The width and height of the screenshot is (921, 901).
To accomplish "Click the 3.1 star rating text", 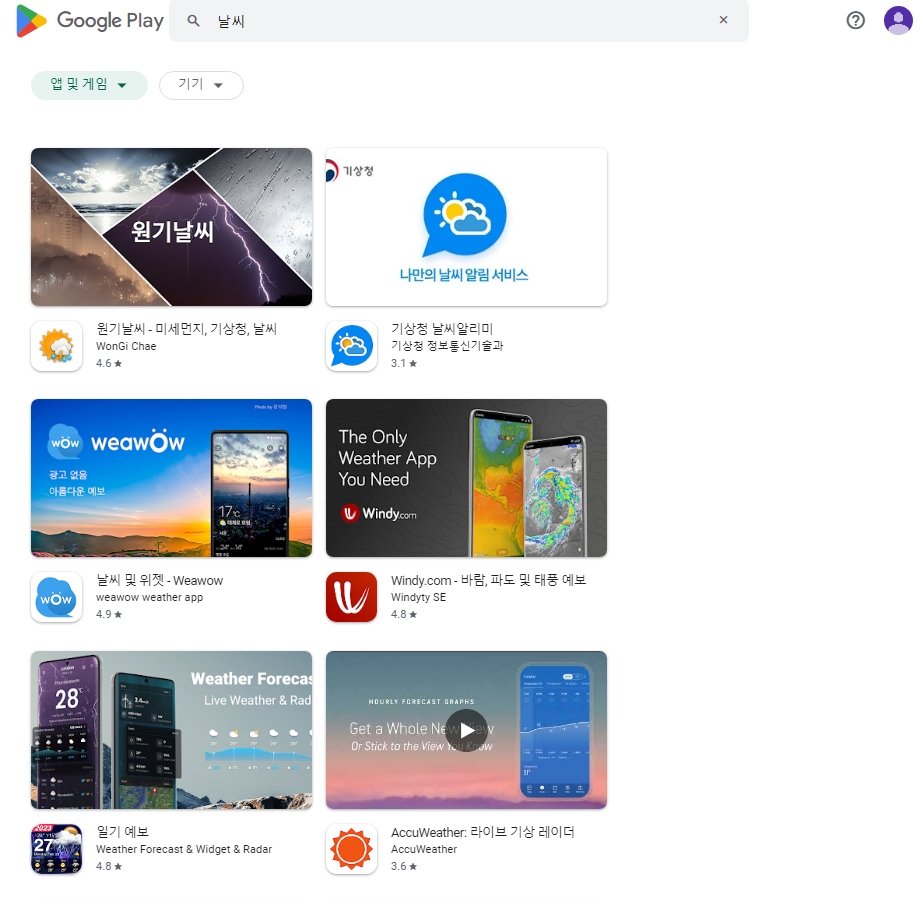I will click(404, 363).
